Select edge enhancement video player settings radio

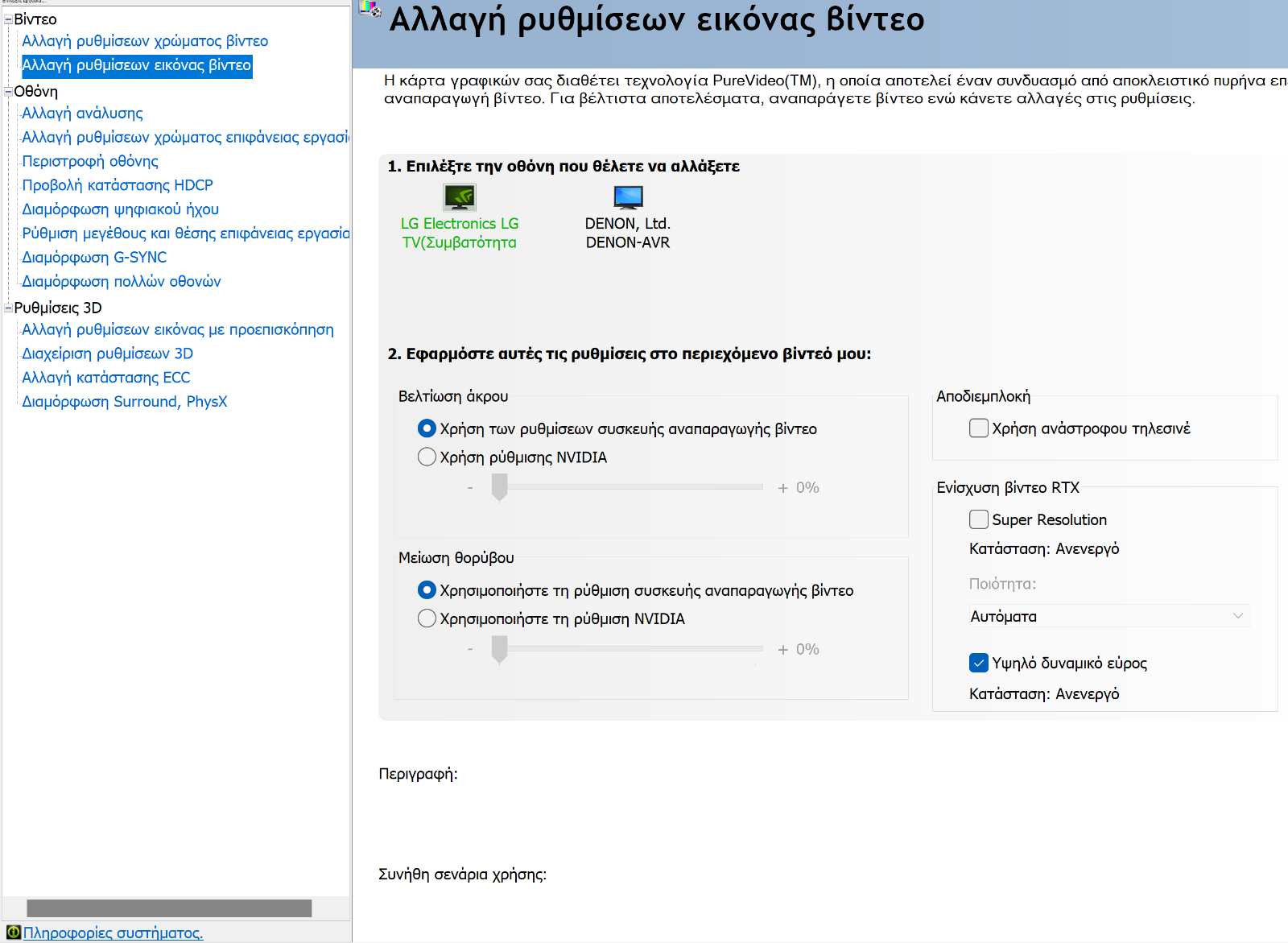point(427,428)
